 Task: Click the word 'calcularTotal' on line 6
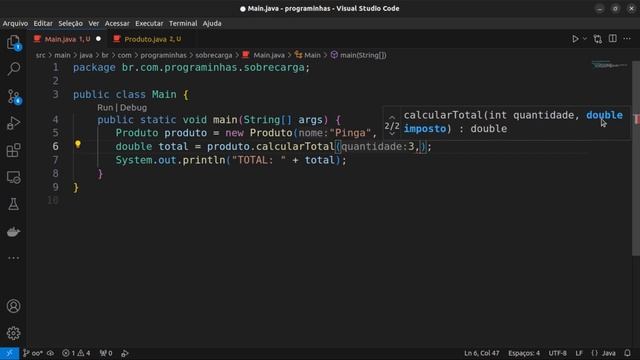click(295, 147)
